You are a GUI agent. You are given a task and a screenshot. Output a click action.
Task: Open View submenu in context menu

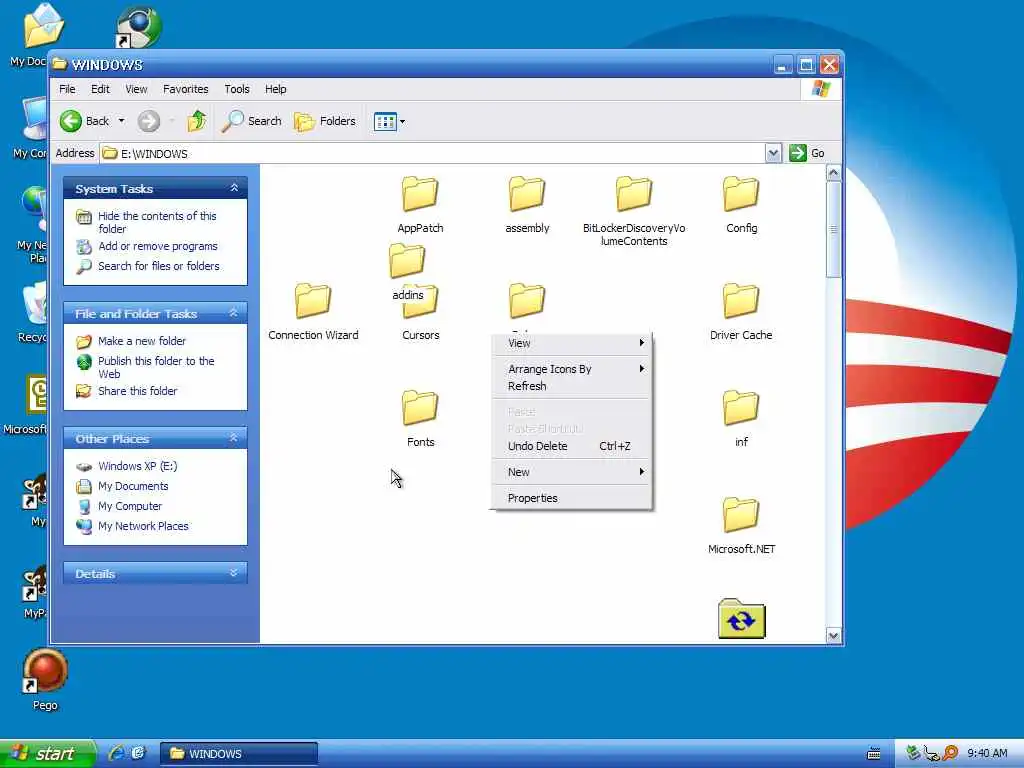(571, 343)
